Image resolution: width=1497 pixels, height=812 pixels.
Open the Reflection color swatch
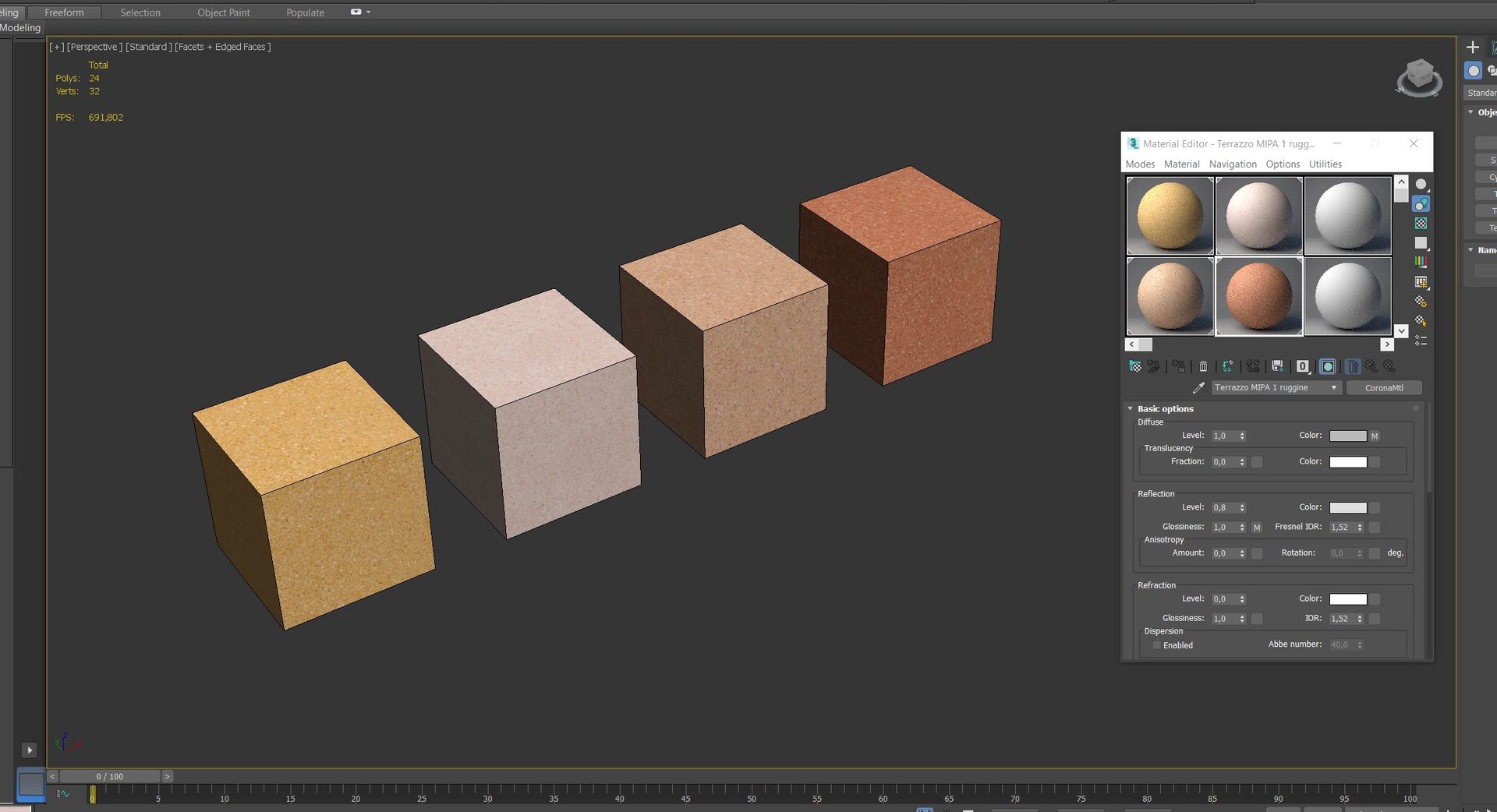[1348, 507]
